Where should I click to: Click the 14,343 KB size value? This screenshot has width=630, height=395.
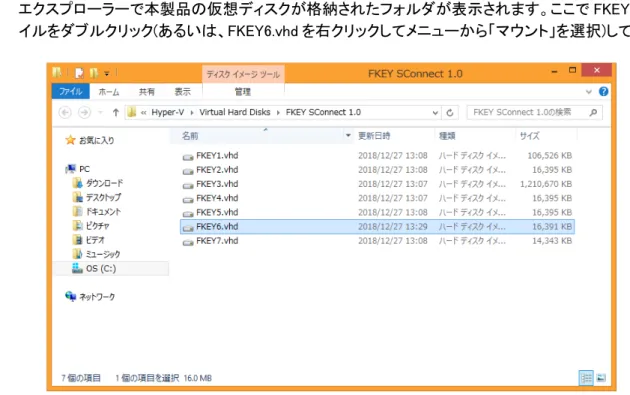552,241
